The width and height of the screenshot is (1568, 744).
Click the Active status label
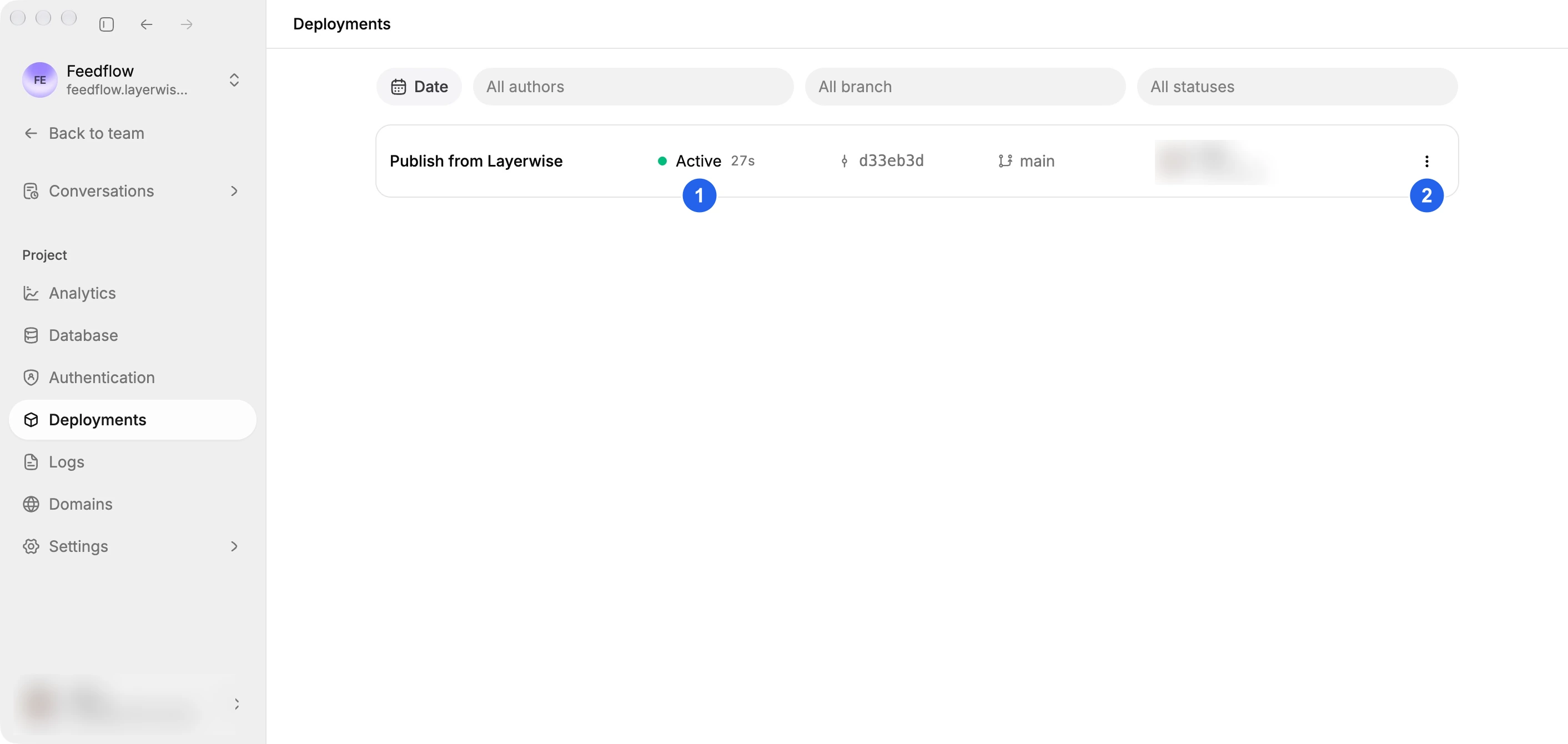[x=698, y=160]
